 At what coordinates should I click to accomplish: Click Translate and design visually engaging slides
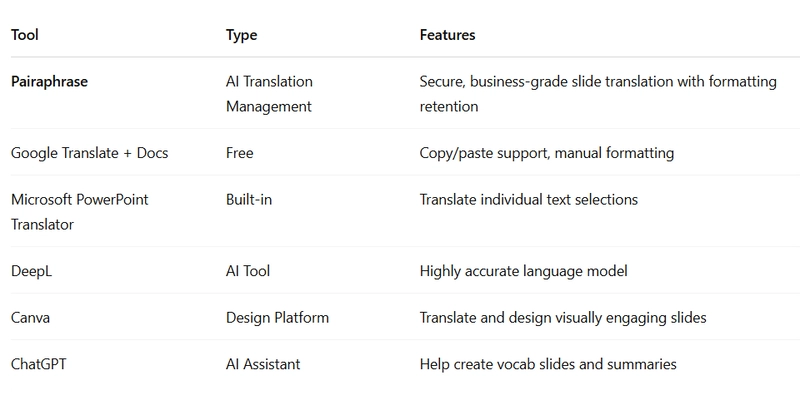(563, 318)
